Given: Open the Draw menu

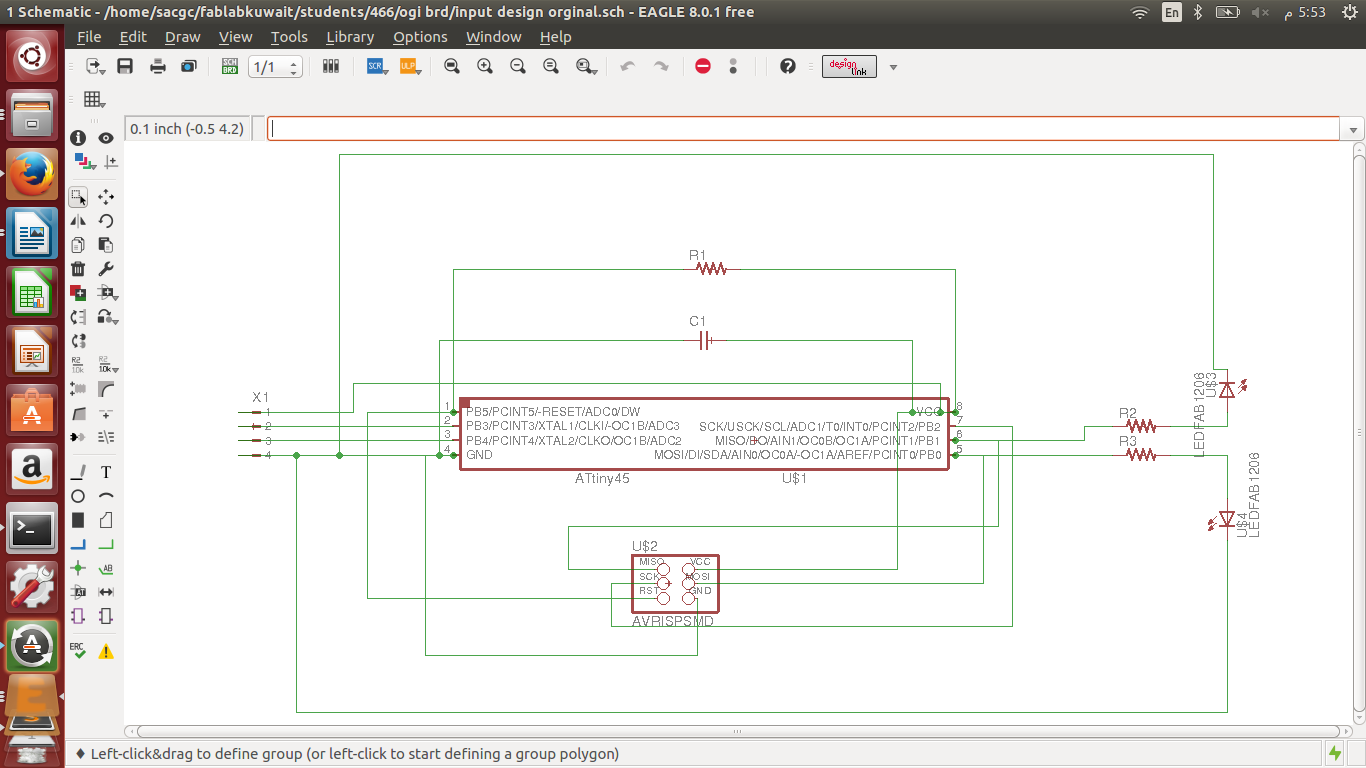Looking at the screenshot, I should tap(183, 37).
